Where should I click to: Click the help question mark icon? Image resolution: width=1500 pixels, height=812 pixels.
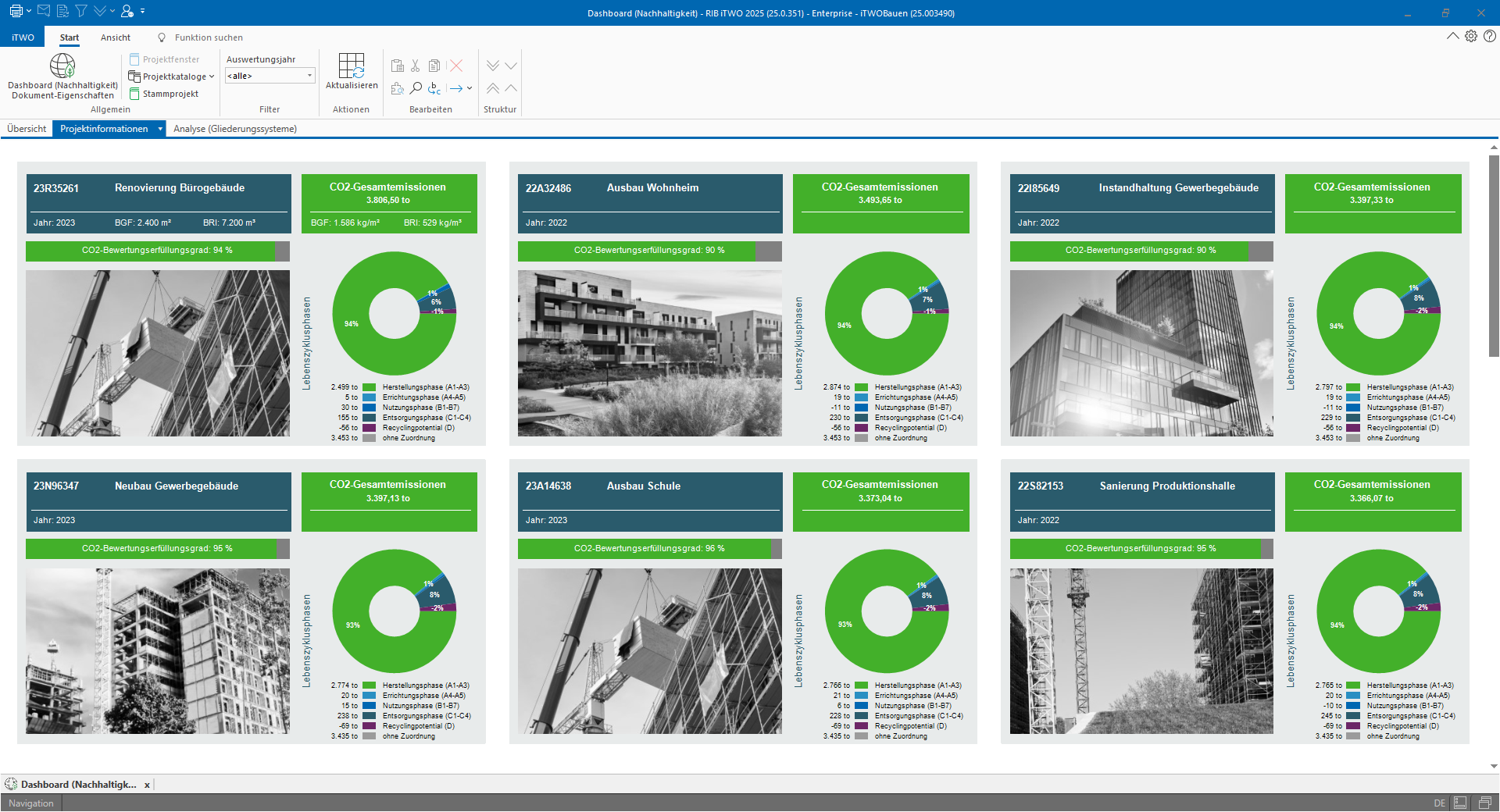tap(1490, 37)
